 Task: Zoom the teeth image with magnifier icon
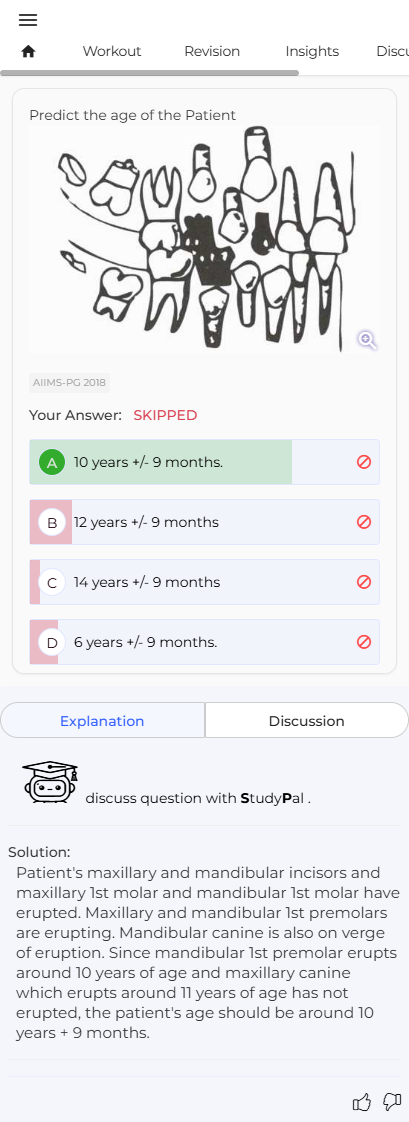click(x=367, y=340)
